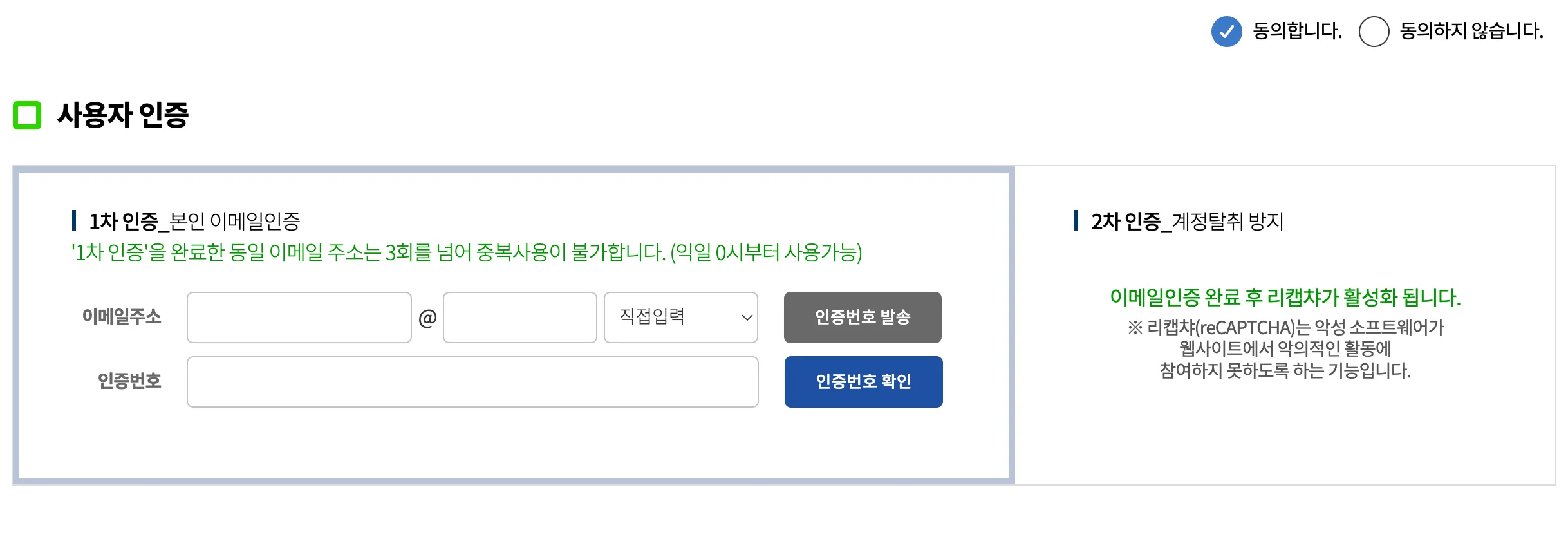This screenshot has height=541, width=1568.
Task: Click the 인증번호 field label
Action: pos(129,381)
